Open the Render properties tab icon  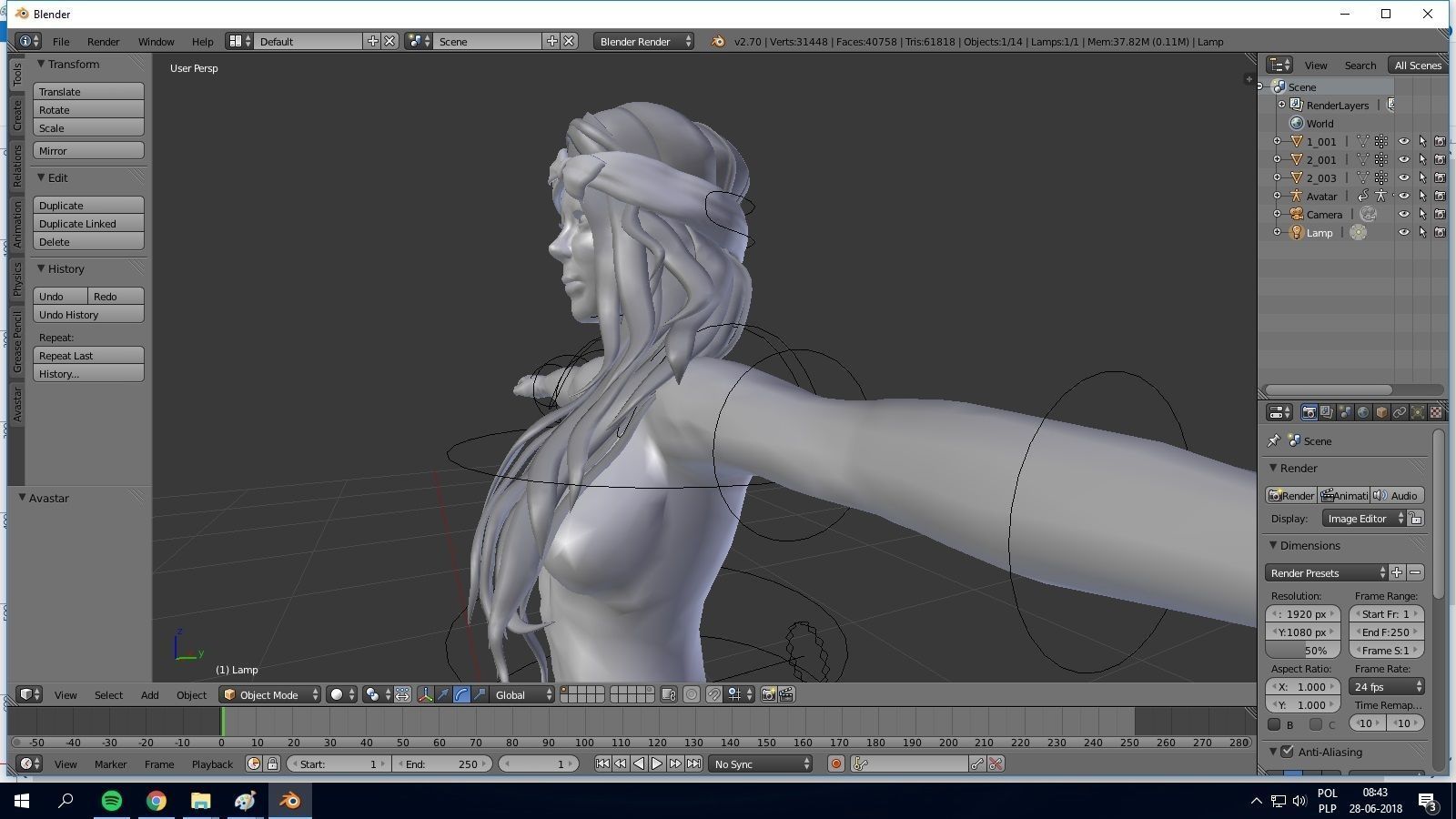[1309, 412]
